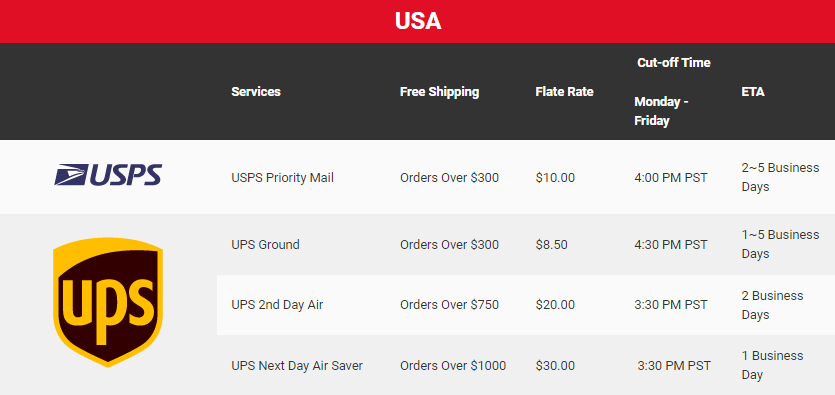Select UPS 2nd Day Air service
Screen dimensions: 835x395
tap(277, 305)
